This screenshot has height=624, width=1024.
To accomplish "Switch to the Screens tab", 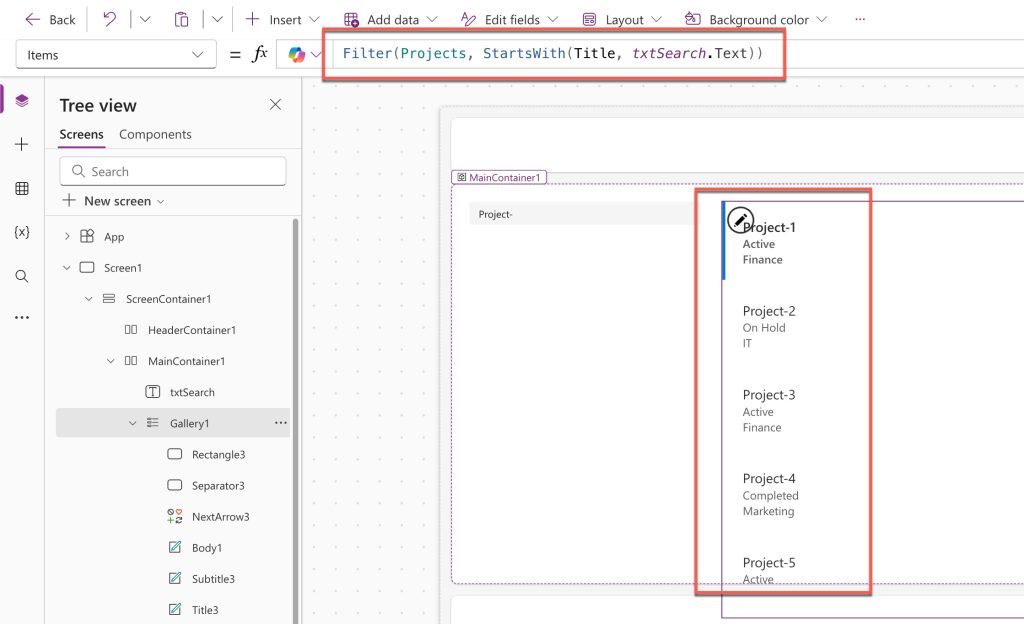I will point(82,134).
